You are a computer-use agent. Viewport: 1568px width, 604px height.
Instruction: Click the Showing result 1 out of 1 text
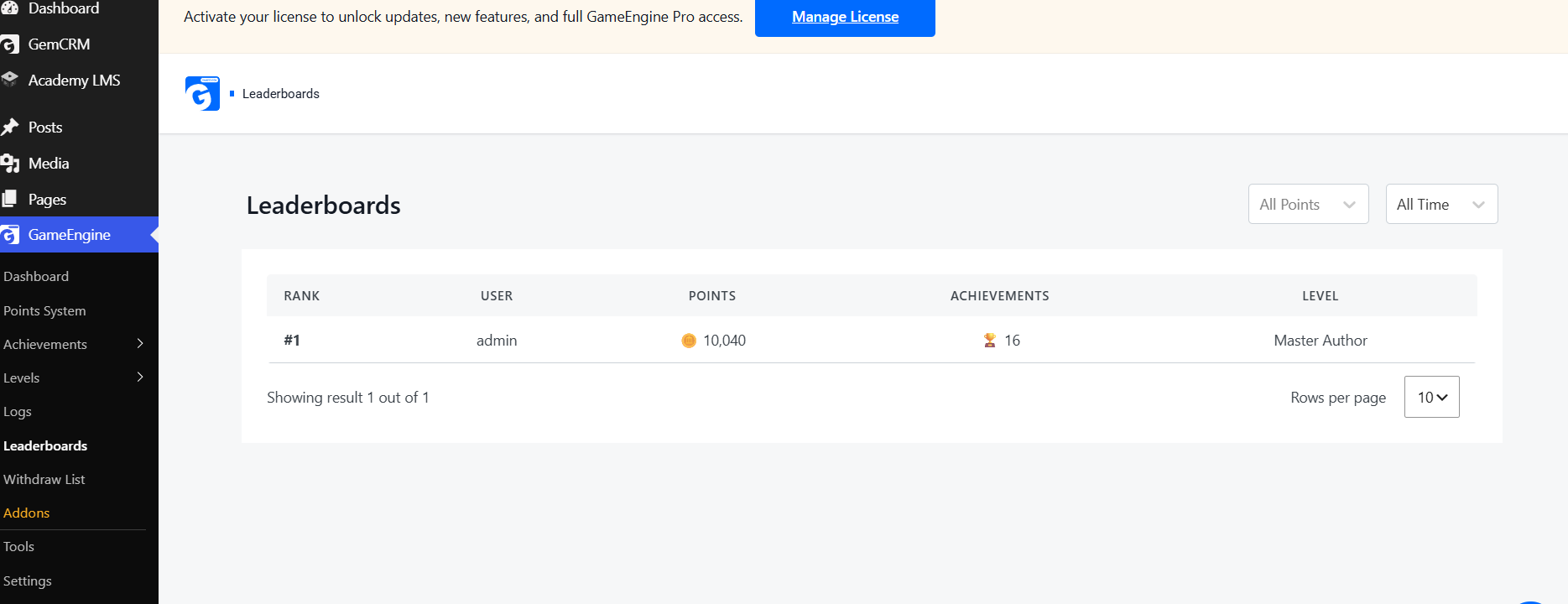click(x=348, y=398)
